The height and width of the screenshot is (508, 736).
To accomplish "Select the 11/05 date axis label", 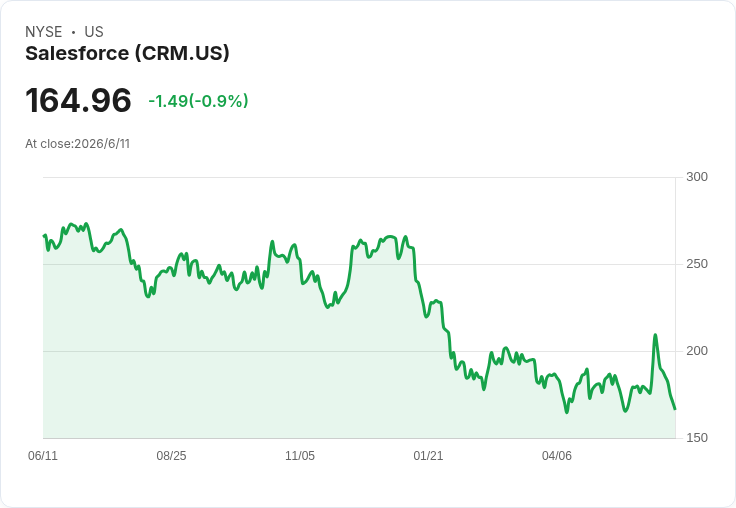I will coord(300,455).
